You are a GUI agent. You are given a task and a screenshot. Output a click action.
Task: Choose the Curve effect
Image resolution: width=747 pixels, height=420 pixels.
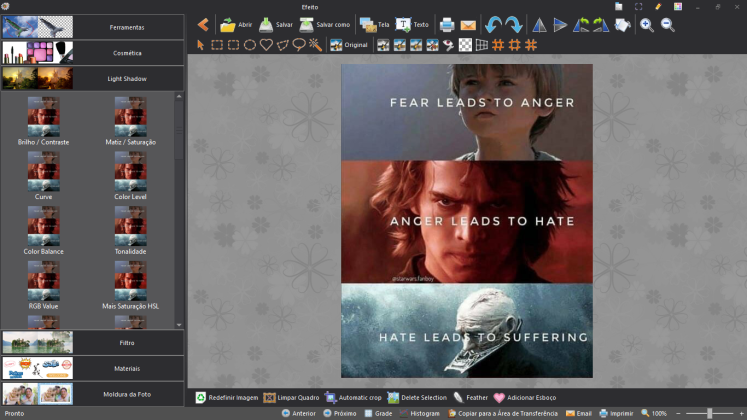pos(43,176)
